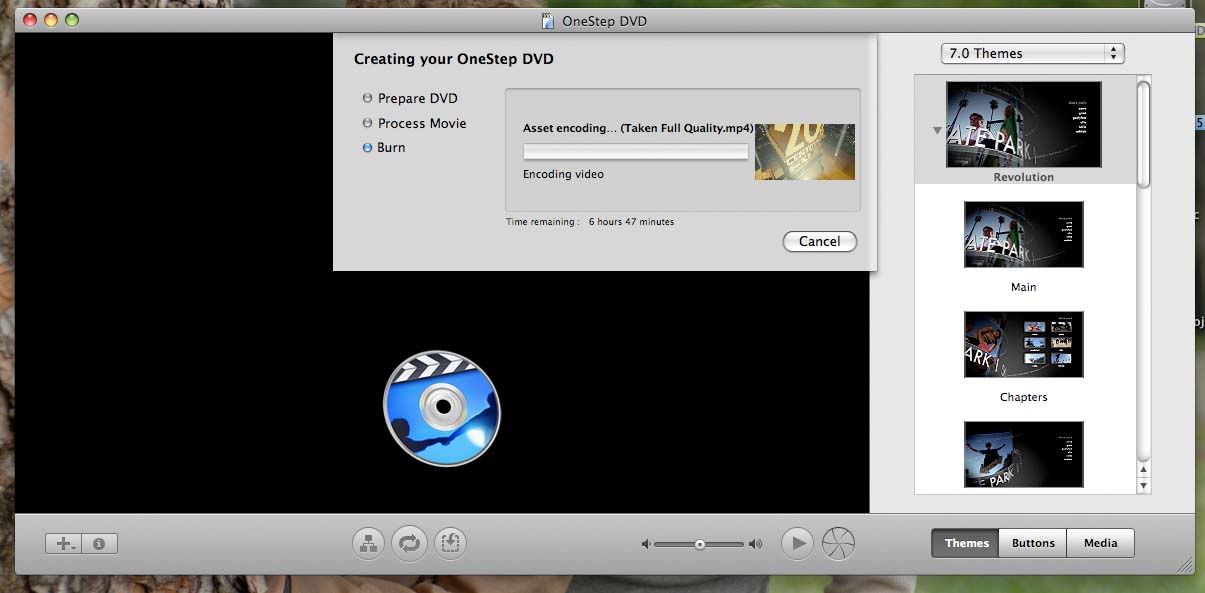Click the 'Creating your OneStep DVD' heading

453,59
